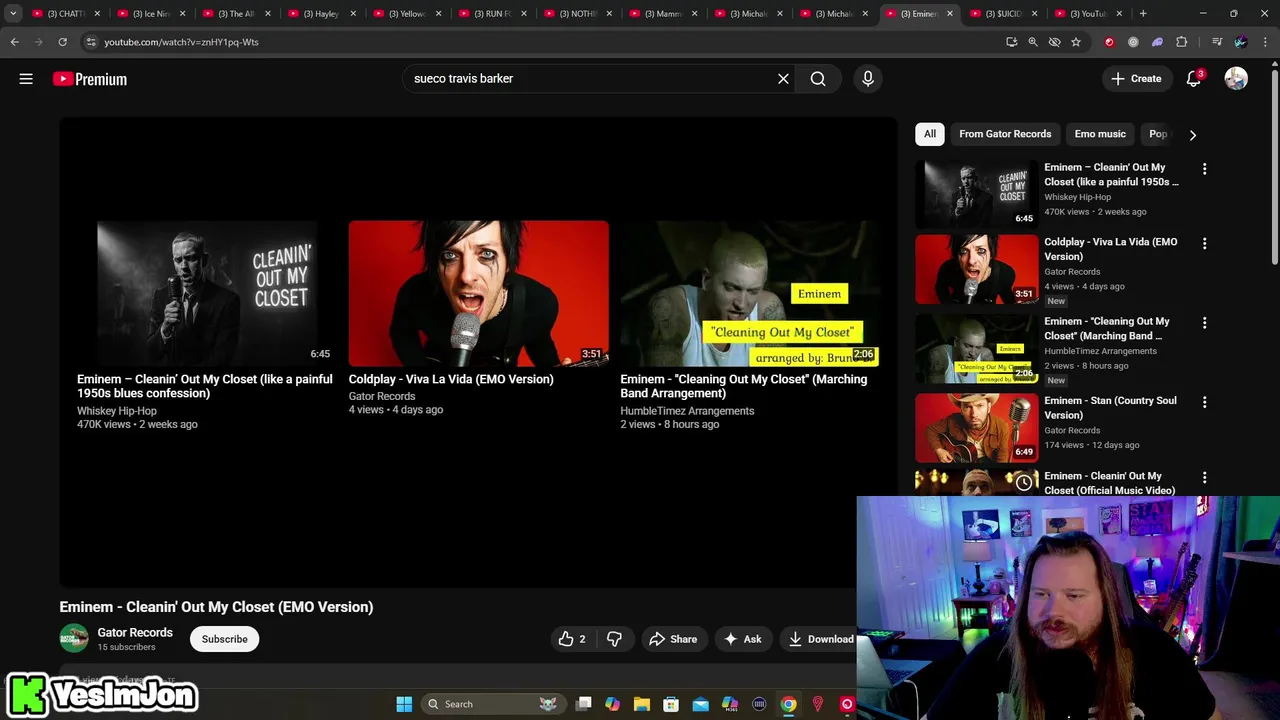The image size is (1280, 720).
Task: Go to YouTube Premium home logo
Action: click(x=90, y=79)
